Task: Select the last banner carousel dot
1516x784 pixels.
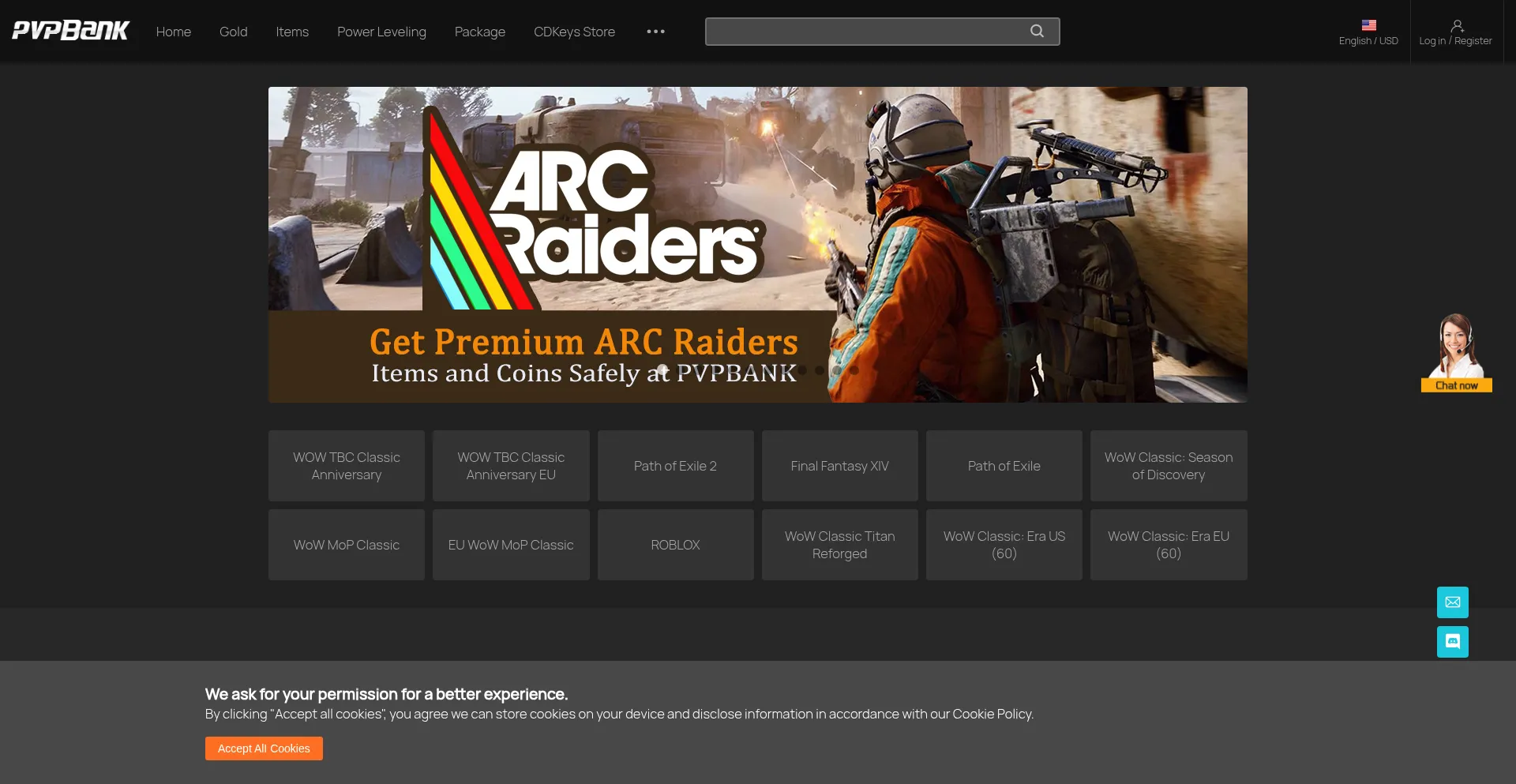Action: [854, 369]
